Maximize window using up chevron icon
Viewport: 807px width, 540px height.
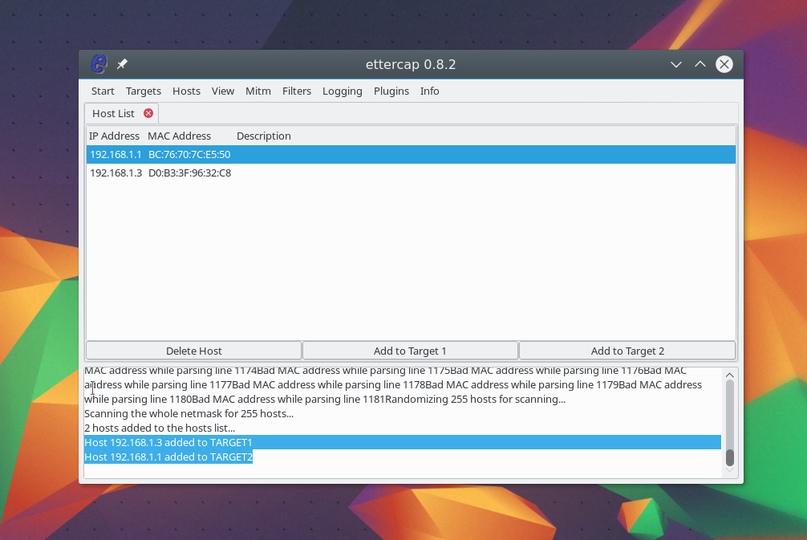(x=700, y=64)
